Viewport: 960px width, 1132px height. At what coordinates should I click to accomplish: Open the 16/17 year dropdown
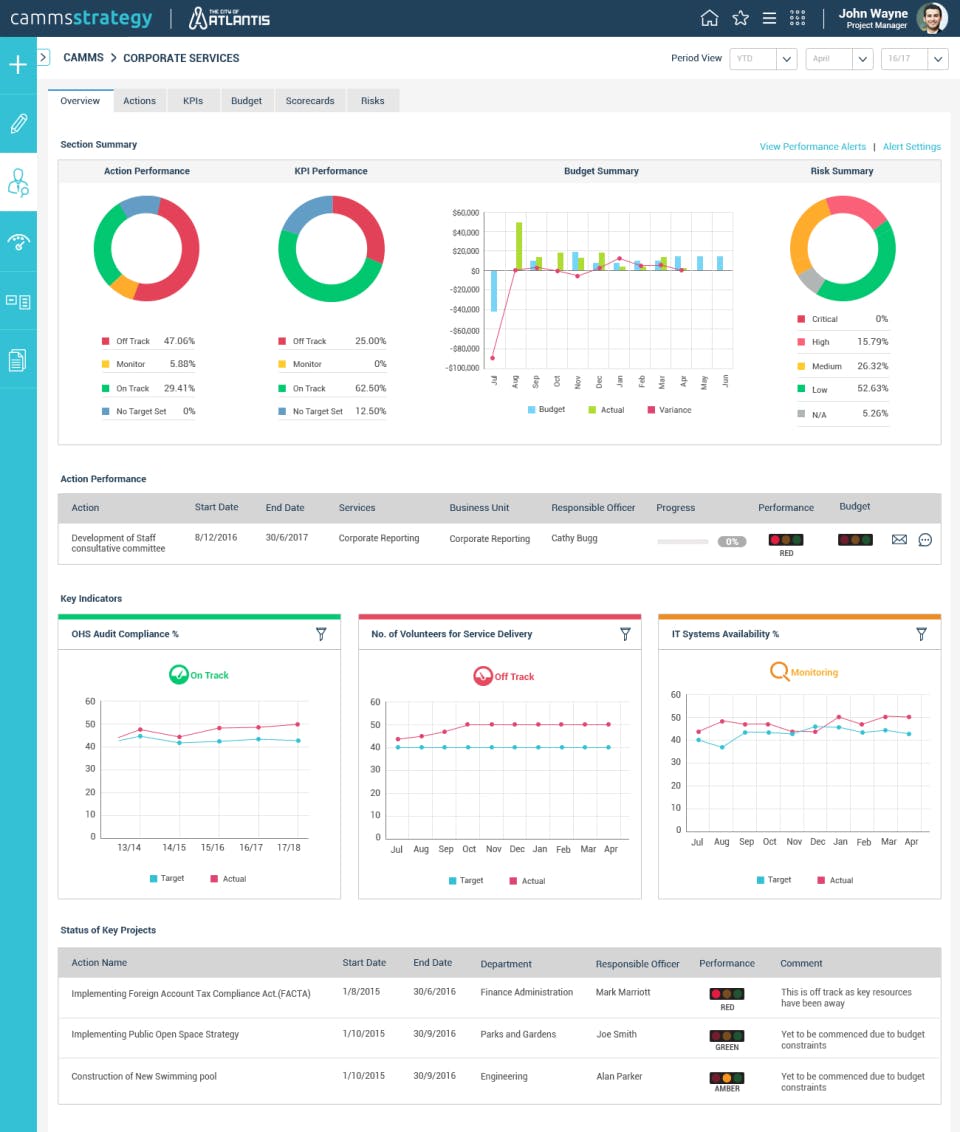point(915,58)
